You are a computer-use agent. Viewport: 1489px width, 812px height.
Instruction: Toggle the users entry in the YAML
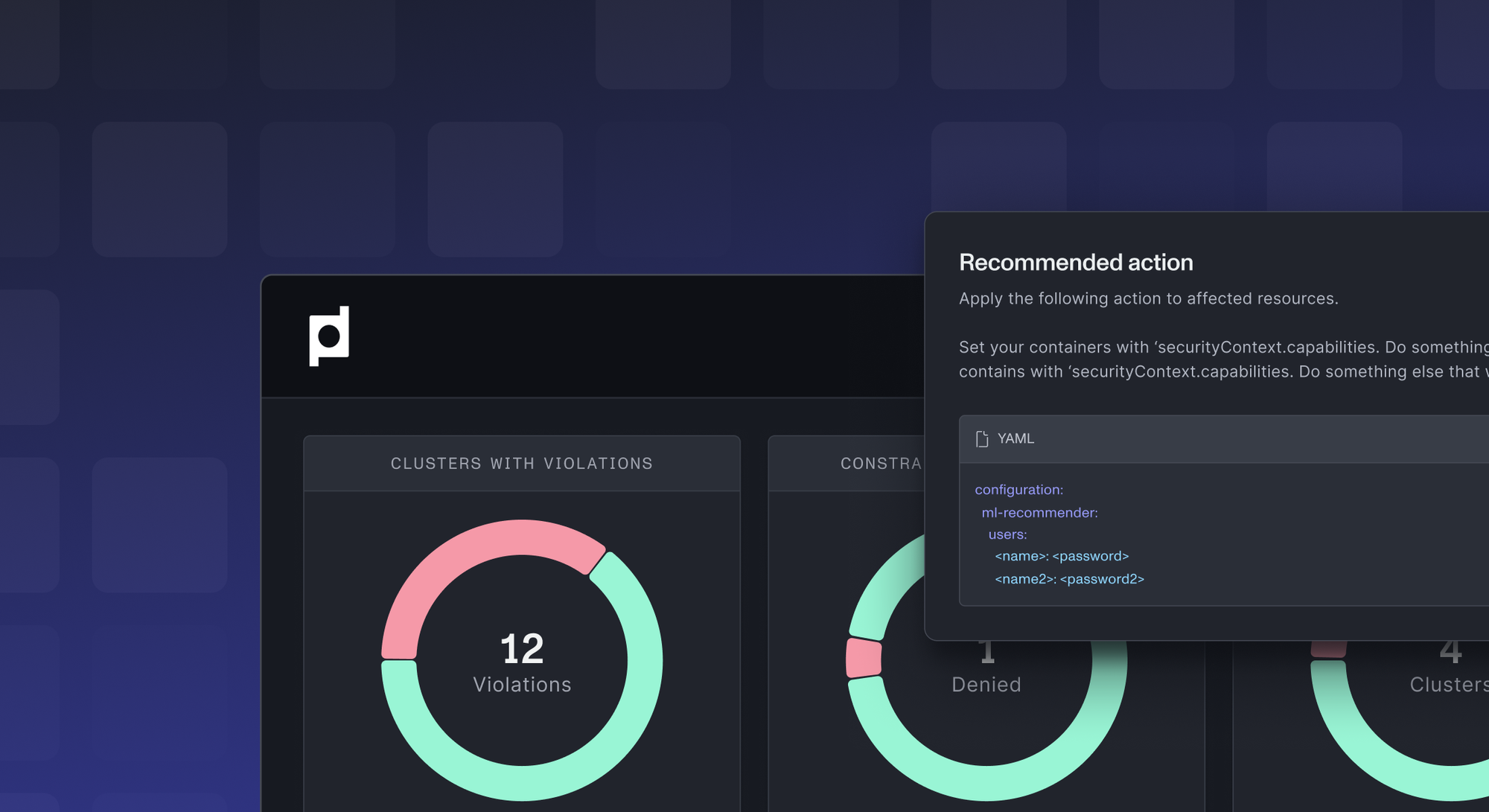[1007, 534]
